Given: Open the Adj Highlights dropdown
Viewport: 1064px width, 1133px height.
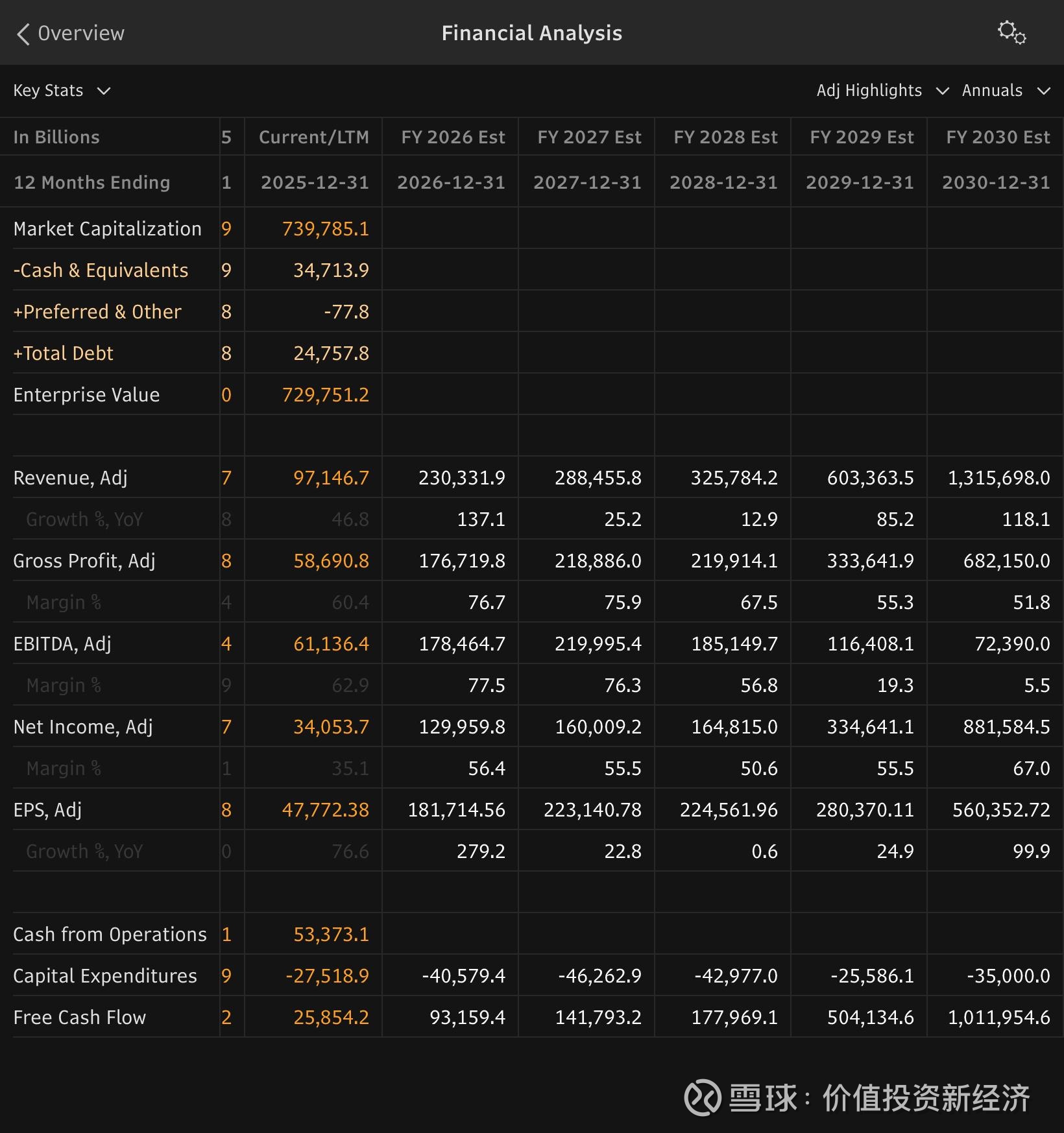Looking at the screenshot, I should pos(882,91).
